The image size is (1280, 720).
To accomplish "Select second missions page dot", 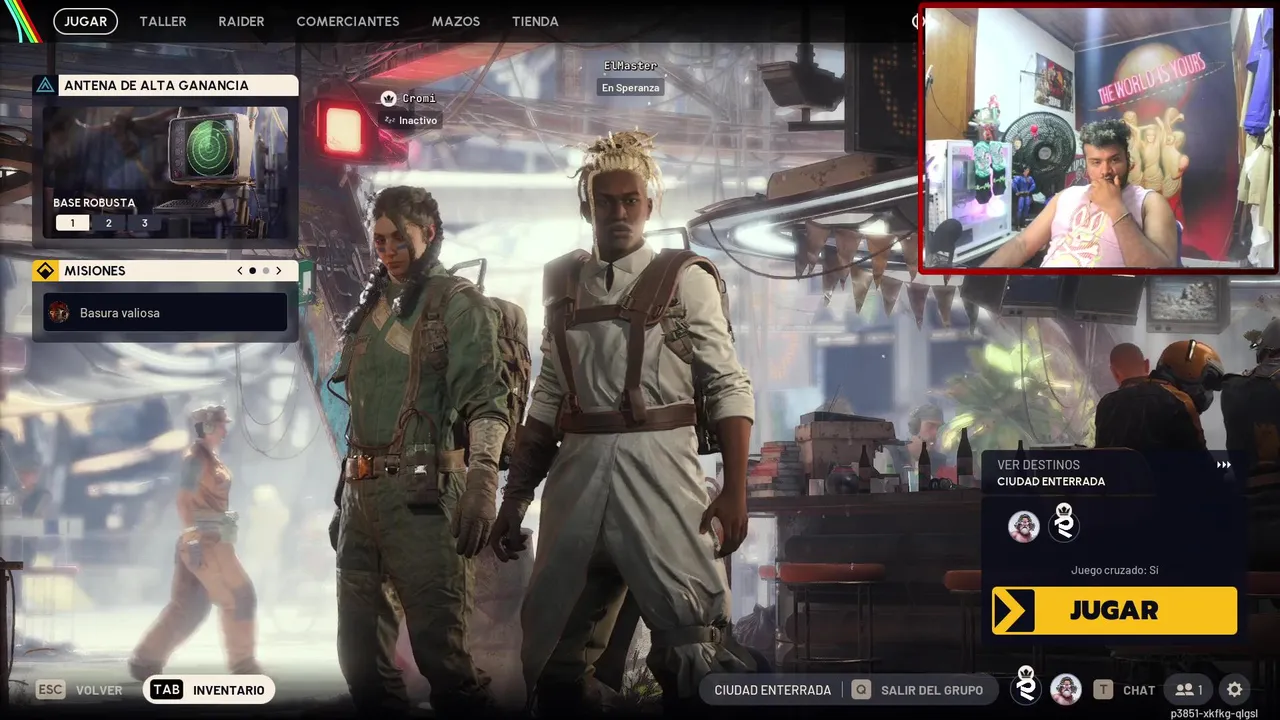I will pos(266,271).
